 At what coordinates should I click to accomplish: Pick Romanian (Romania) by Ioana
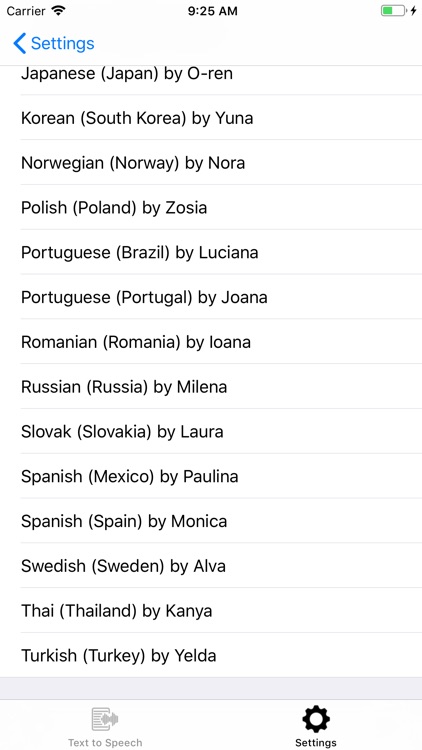tap(211, 342)
